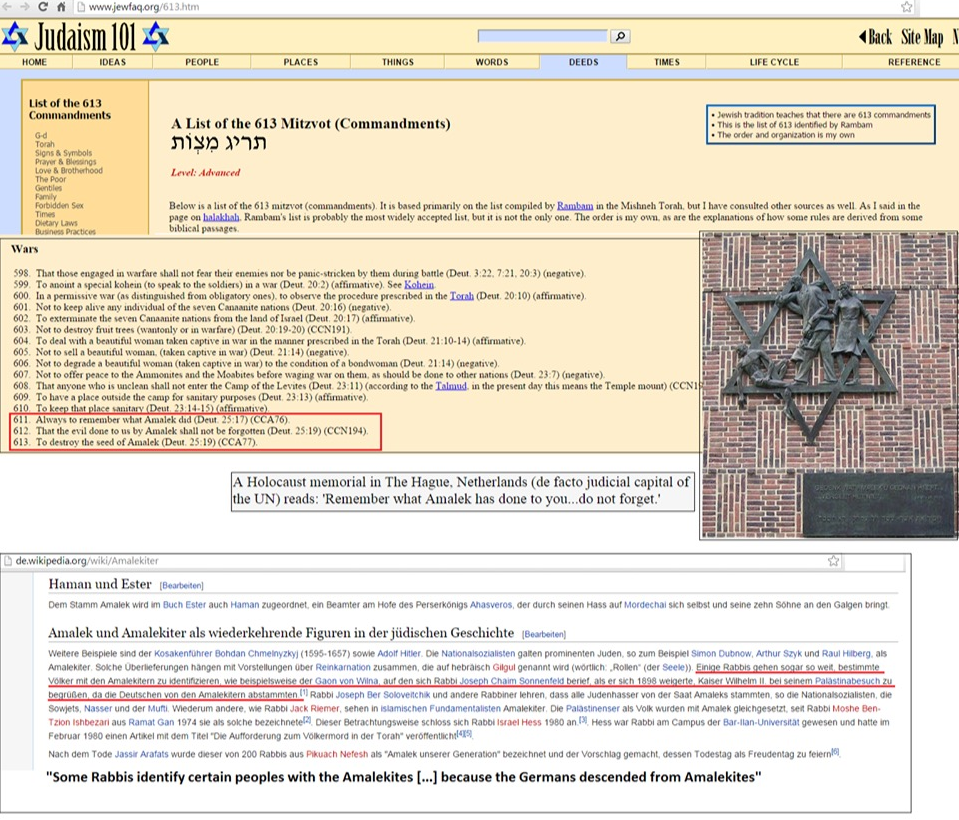Open the REFERENCE nav tab
959x820 pixels.
coord(914,62)
